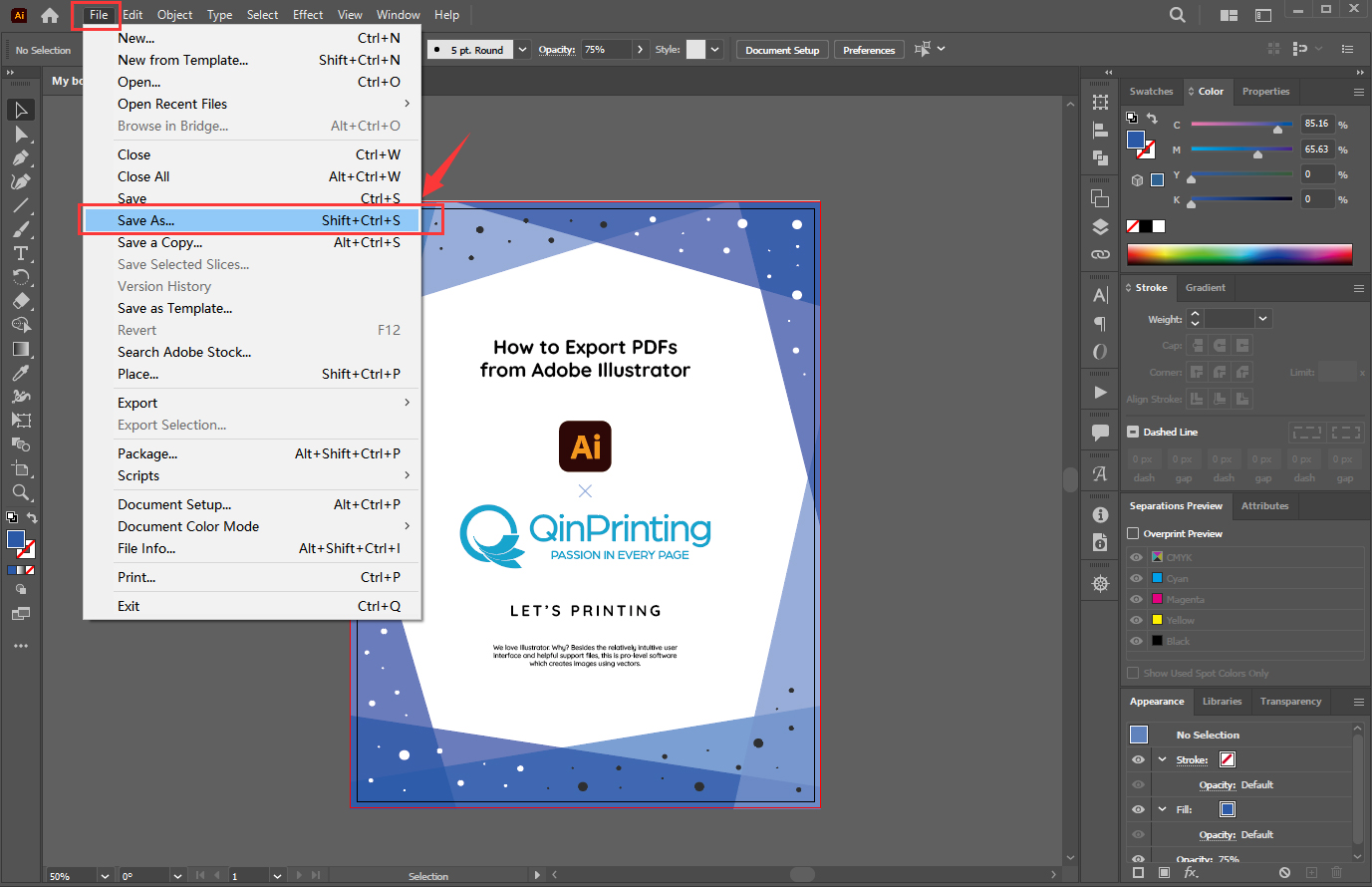The image size is (1372, 887).
Task: Click the Document Setup button
Action: 782,50
